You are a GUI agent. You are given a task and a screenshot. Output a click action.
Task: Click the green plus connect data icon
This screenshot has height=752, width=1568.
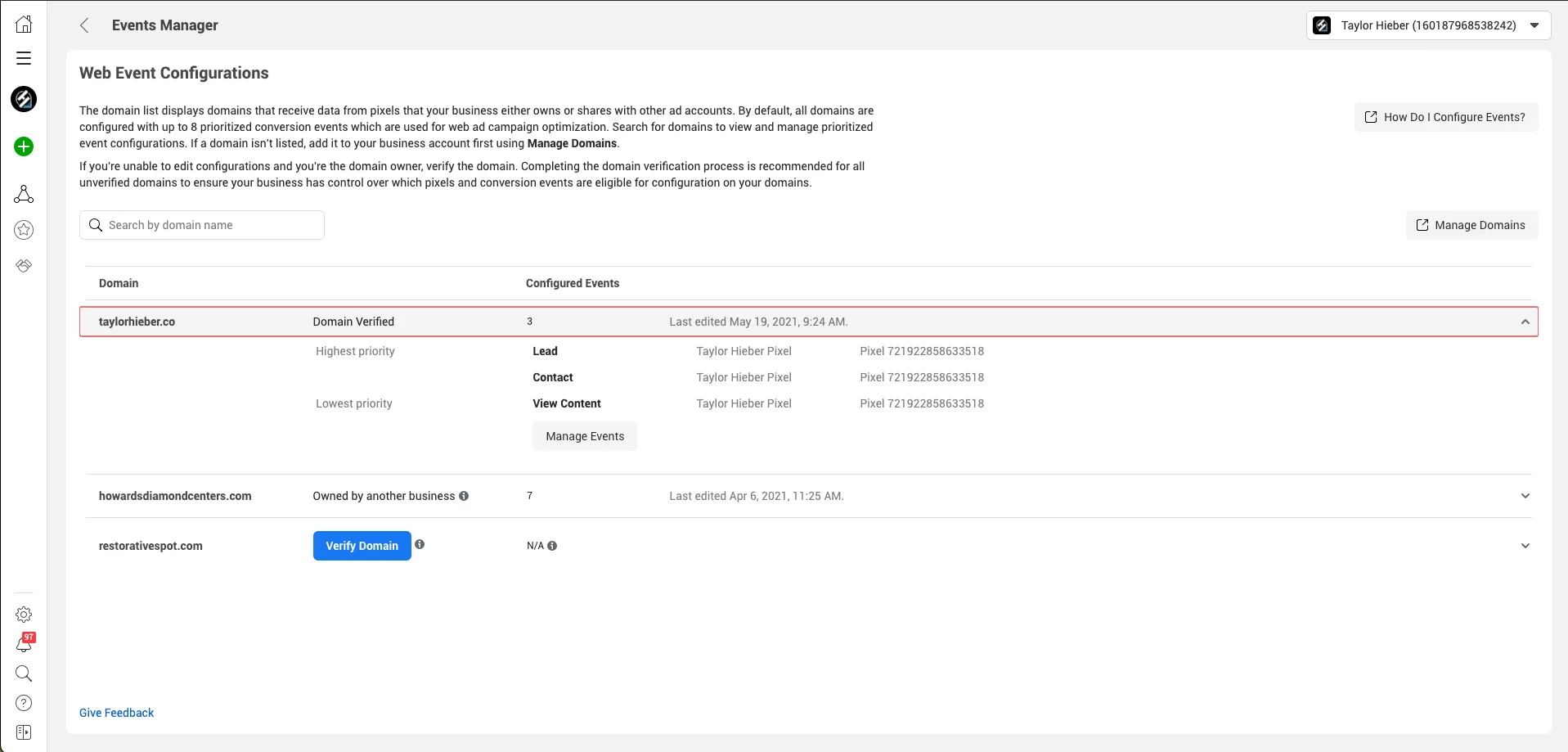[x=24, y=146]
